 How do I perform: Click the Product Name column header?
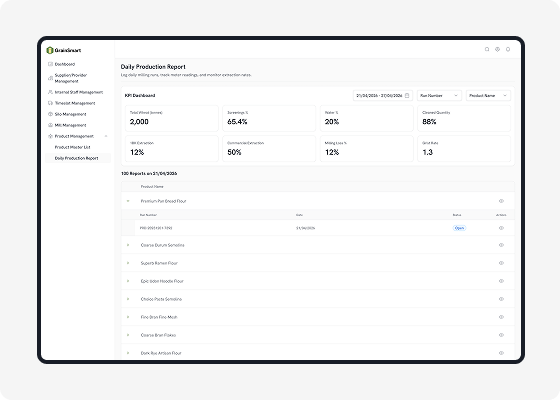click(152, 187)
